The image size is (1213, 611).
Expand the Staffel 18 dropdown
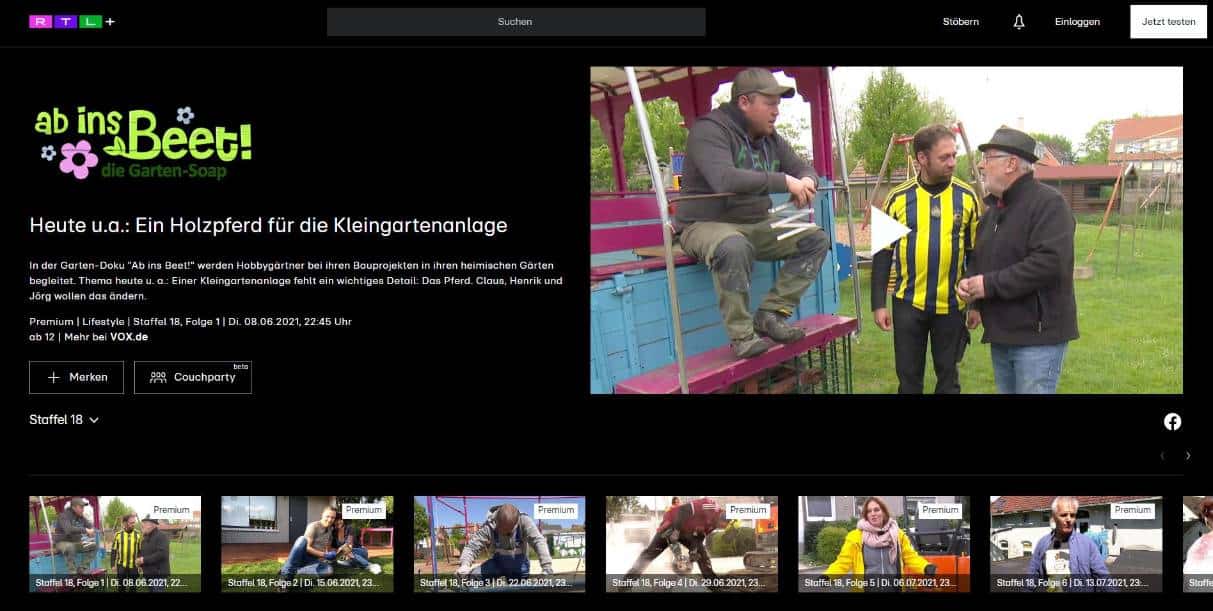64,420
